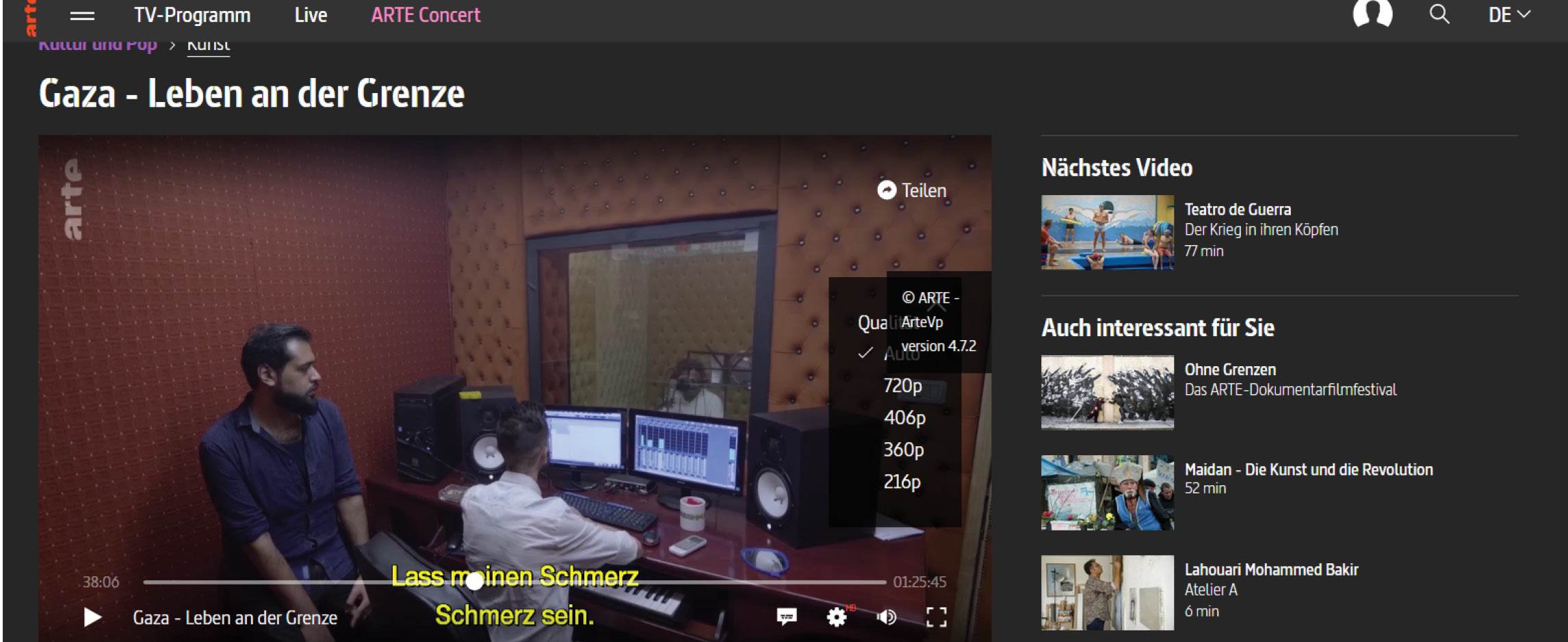Open the hamburger menu in the header

[x=82, y=15]
